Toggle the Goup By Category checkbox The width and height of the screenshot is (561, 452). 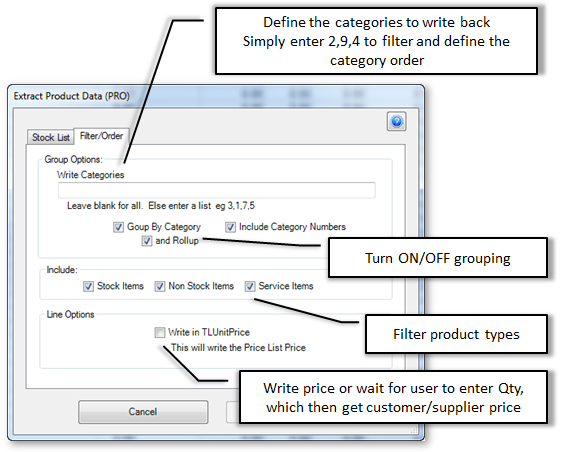click(118, 227)
